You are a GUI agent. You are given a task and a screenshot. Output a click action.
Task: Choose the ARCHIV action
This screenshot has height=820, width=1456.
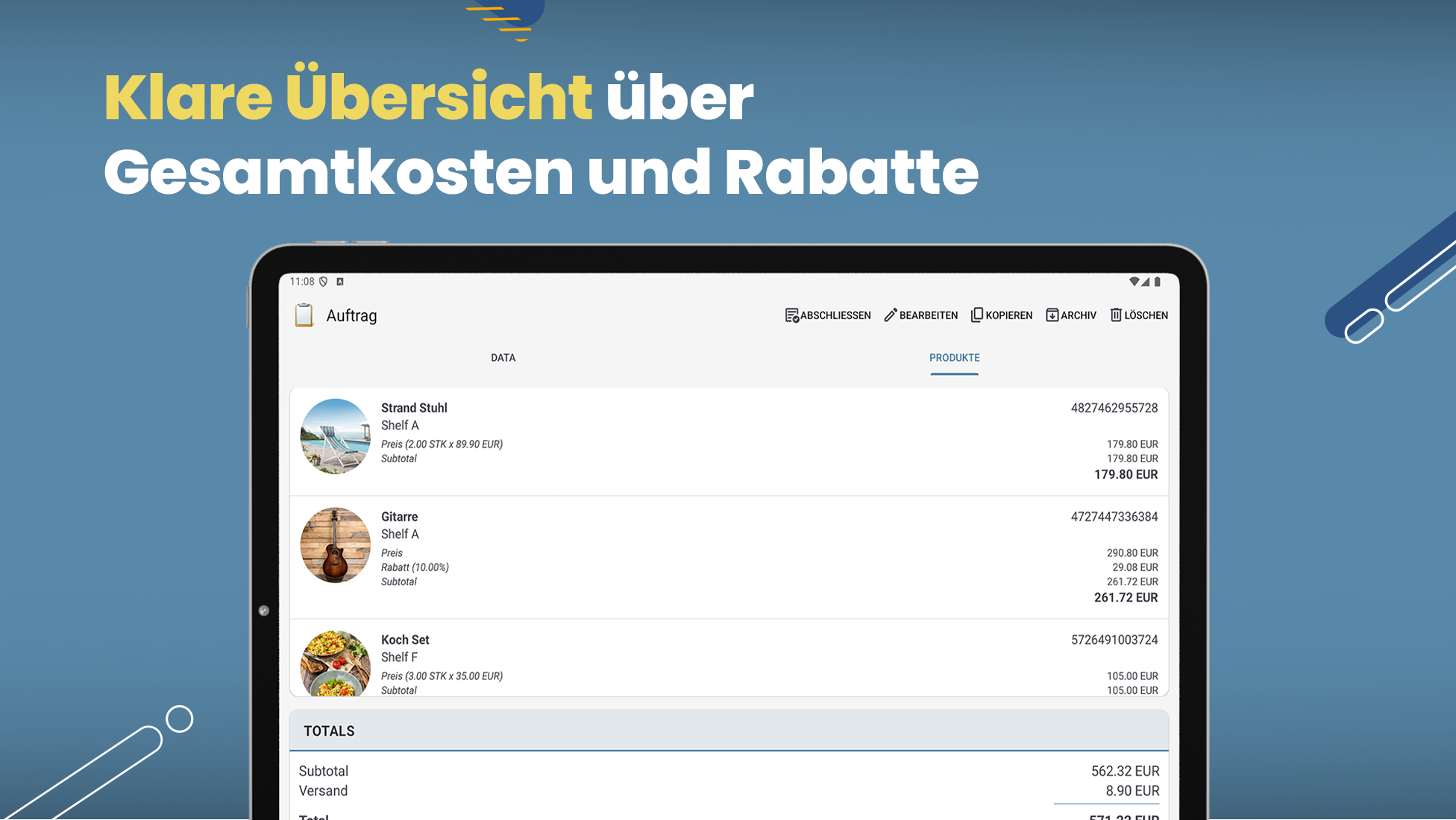click(1071, 315)
